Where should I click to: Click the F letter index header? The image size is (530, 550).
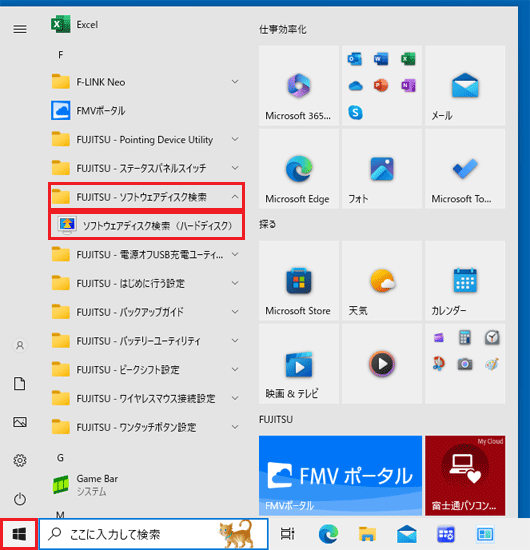coord(61,55)
